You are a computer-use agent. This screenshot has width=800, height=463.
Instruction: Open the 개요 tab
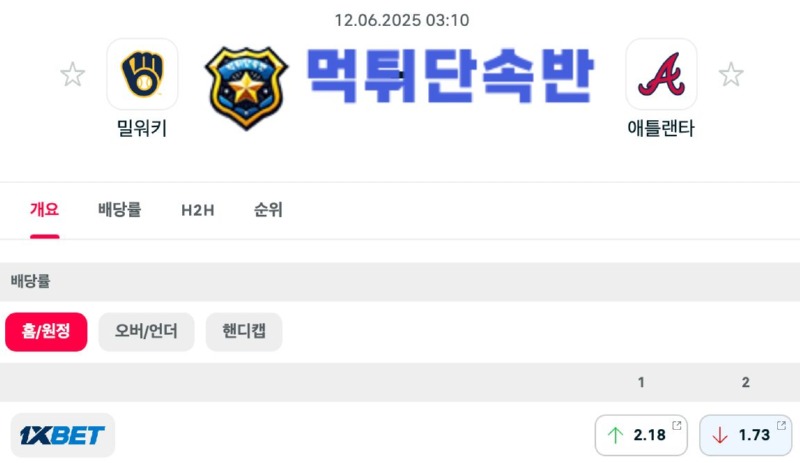point(44,210)
